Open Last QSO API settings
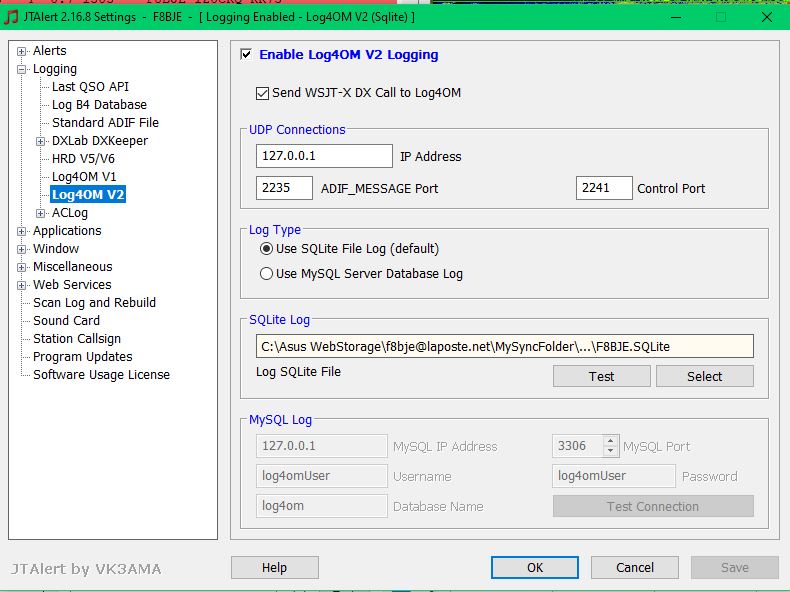This screenshot has height=592, width=790. coord(90,87)
